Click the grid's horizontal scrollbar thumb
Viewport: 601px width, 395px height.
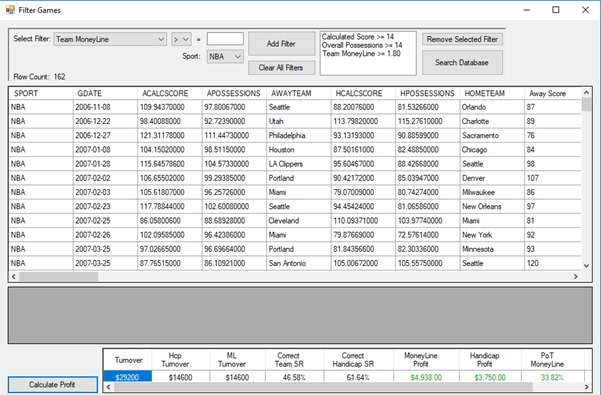59,276
